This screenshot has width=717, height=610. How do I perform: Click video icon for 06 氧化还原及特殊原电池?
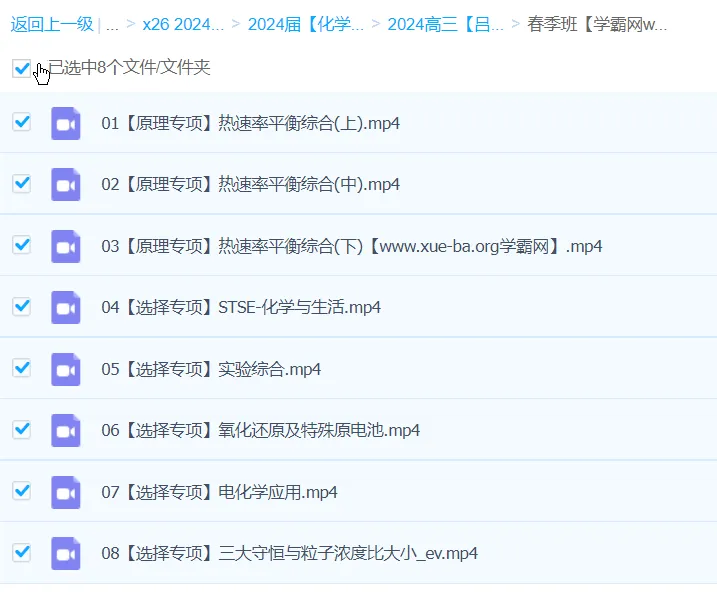(x=66, y=430)
